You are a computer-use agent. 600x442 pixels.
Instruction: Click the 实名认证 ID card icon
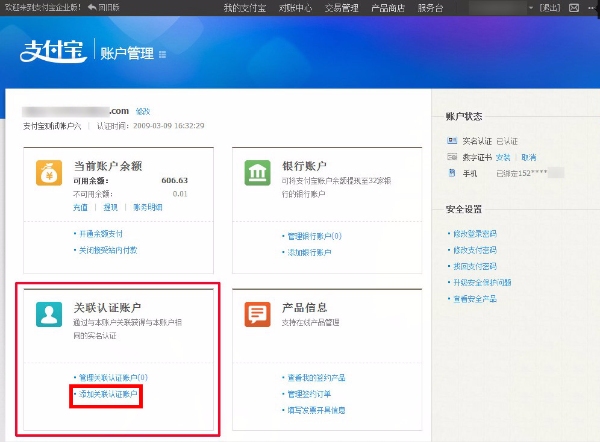(452, 140)
